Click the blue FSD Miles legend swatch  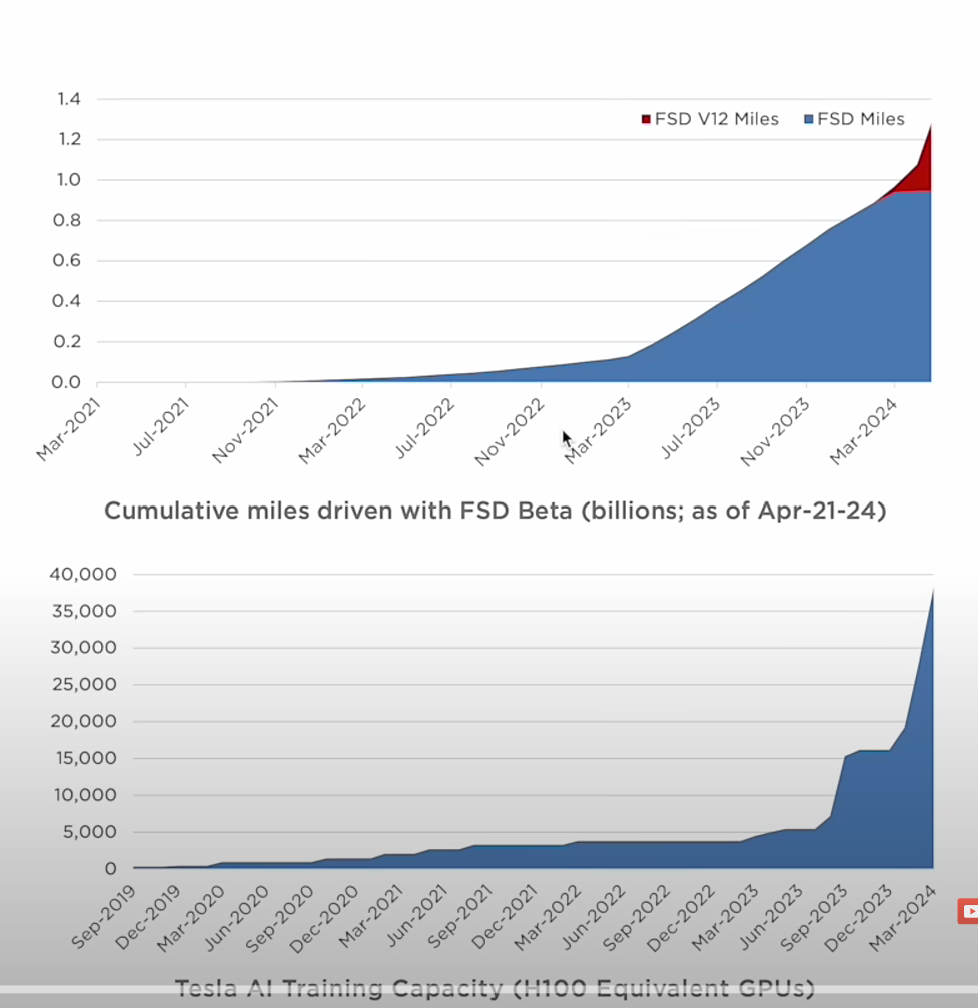click(x=809, y=120)
